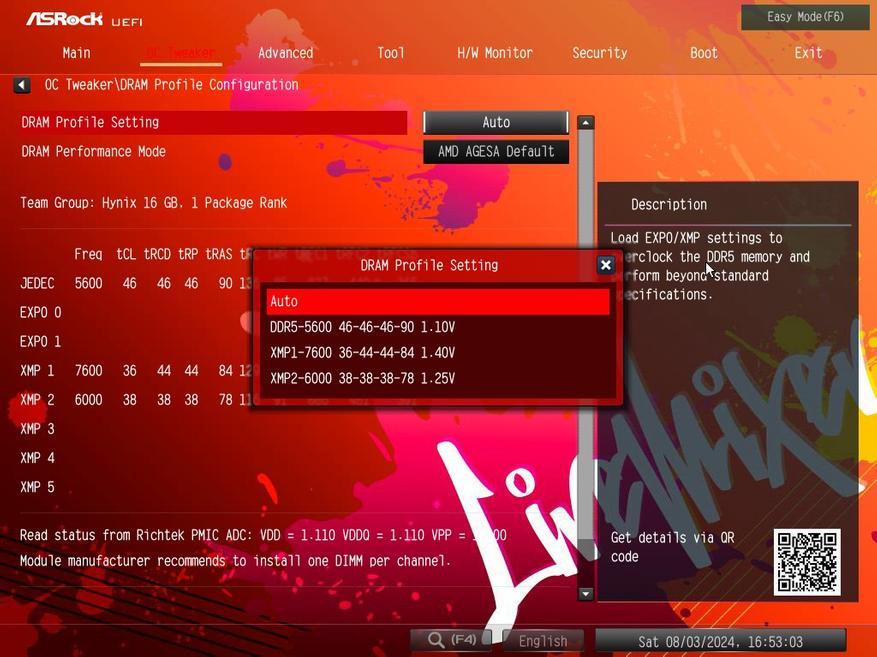Open the Main tab

point(77,53)
